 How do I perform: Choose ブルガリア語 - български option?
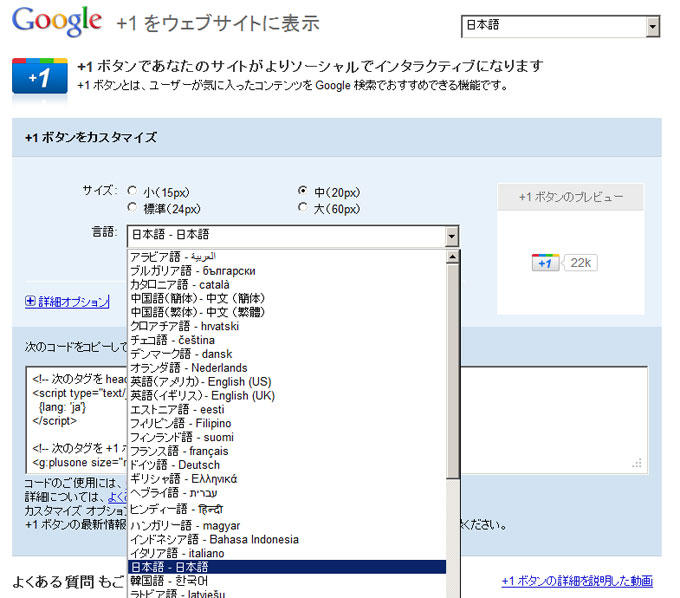tap(287, 271)
